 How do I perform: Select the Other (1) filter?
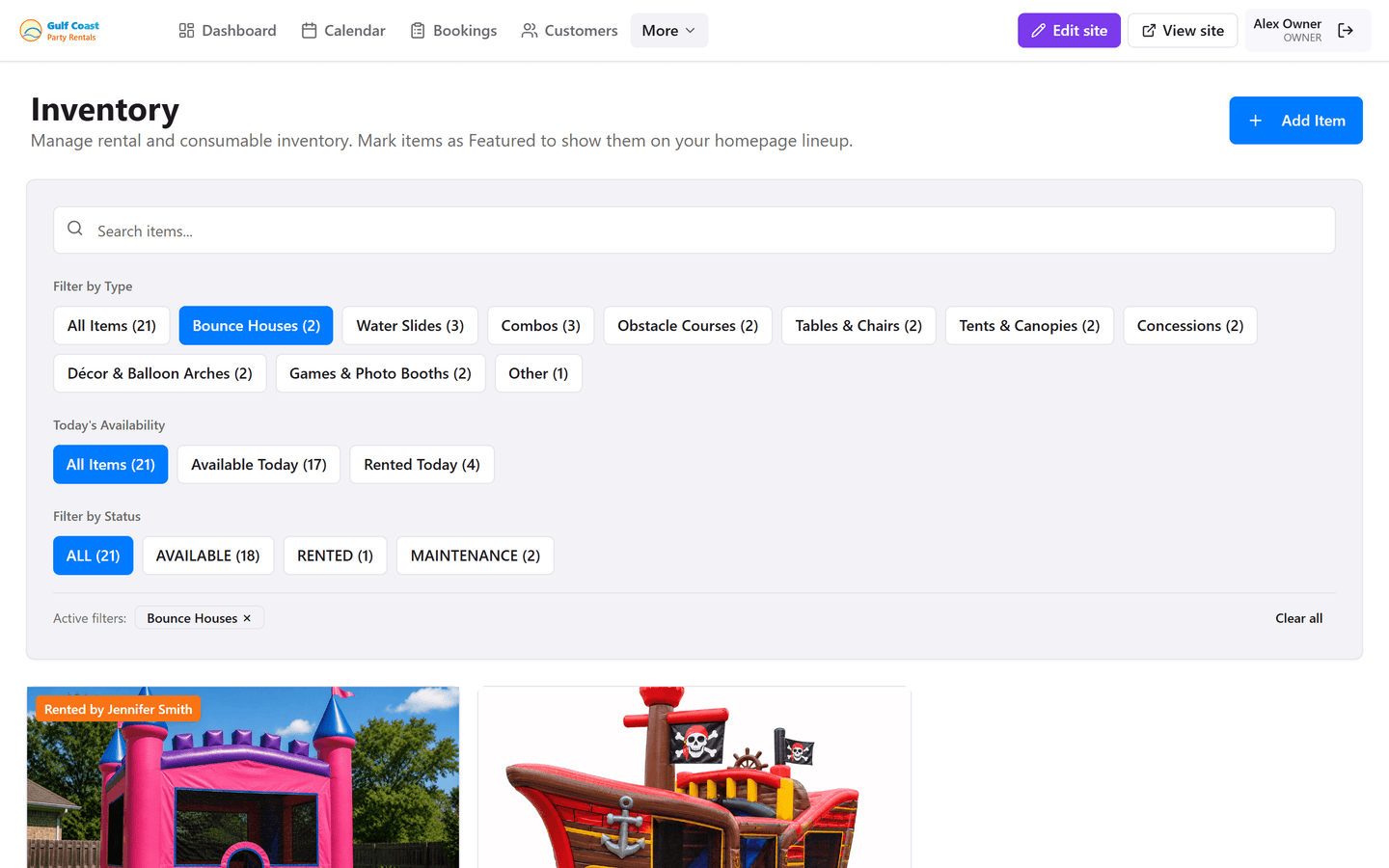(x=538, y=373)
